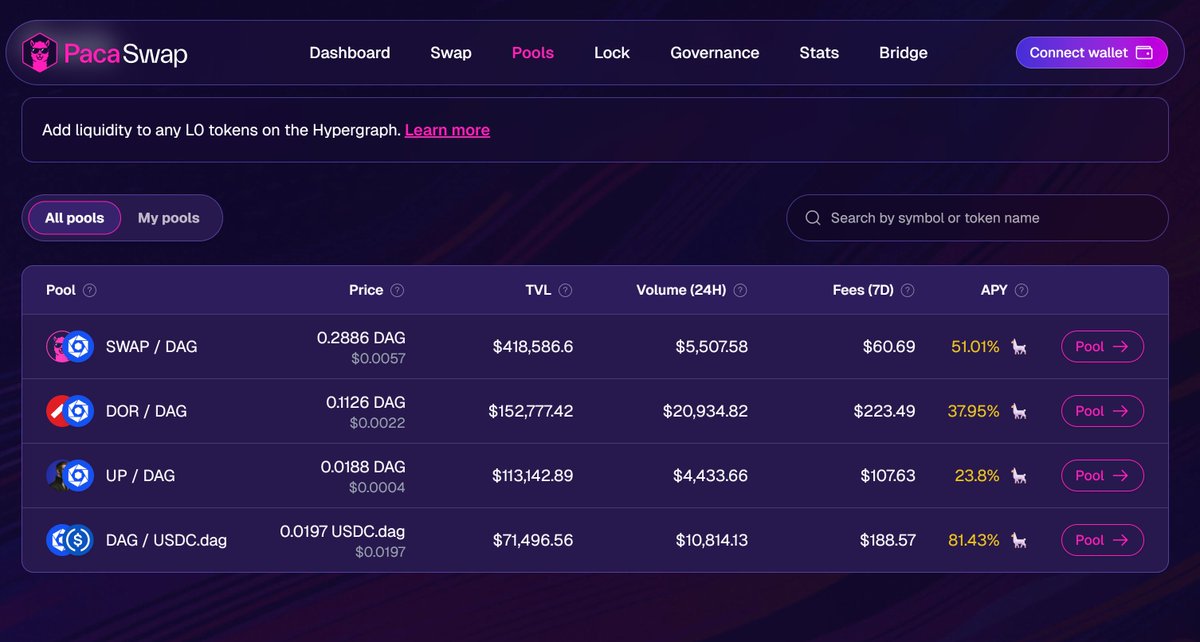The height and width of the screenshot is (642, 1200).
Task: Click the 51.01% APY value
Action: pos(975,347)
